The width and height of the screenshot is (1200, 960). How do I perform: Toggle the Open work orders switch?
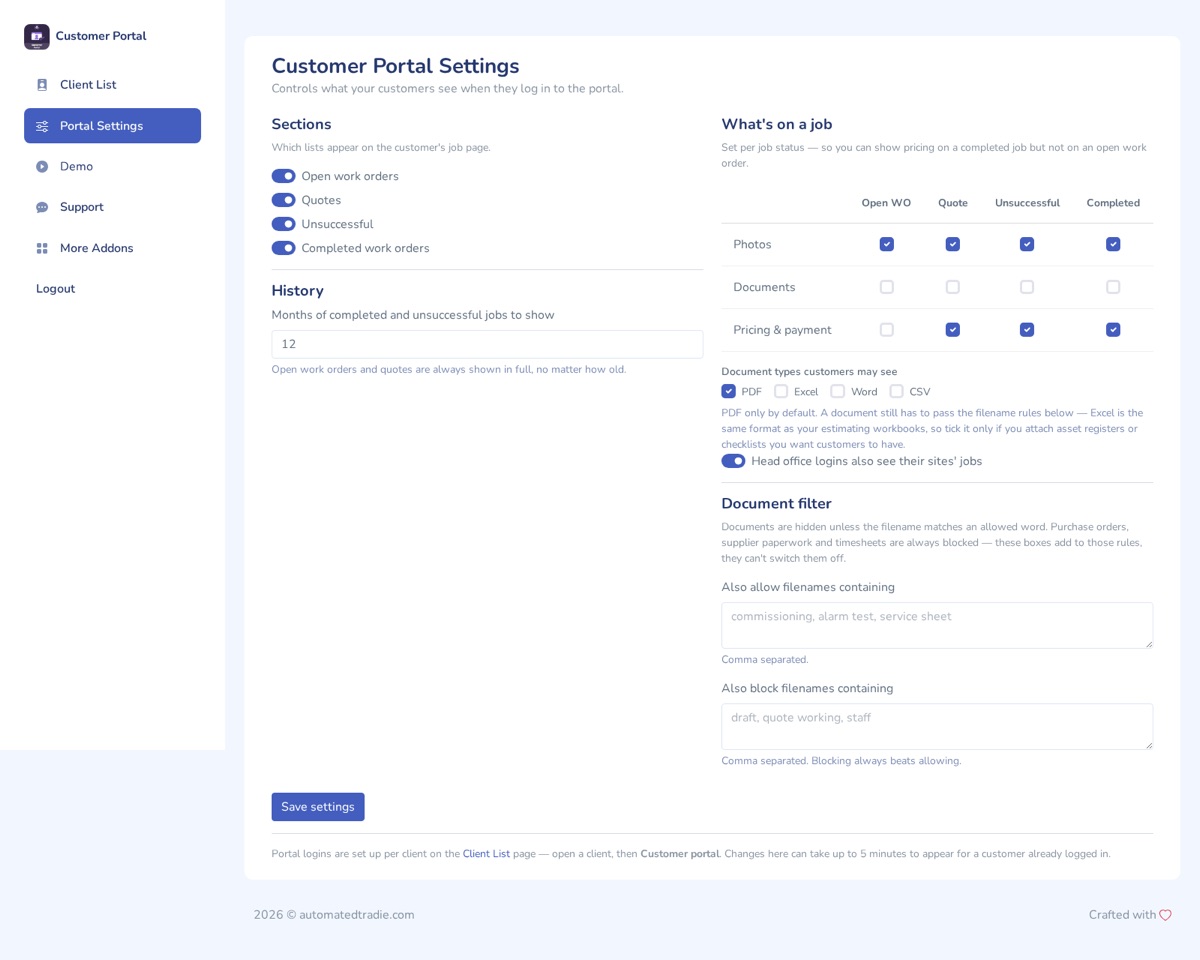click(284, 176)
